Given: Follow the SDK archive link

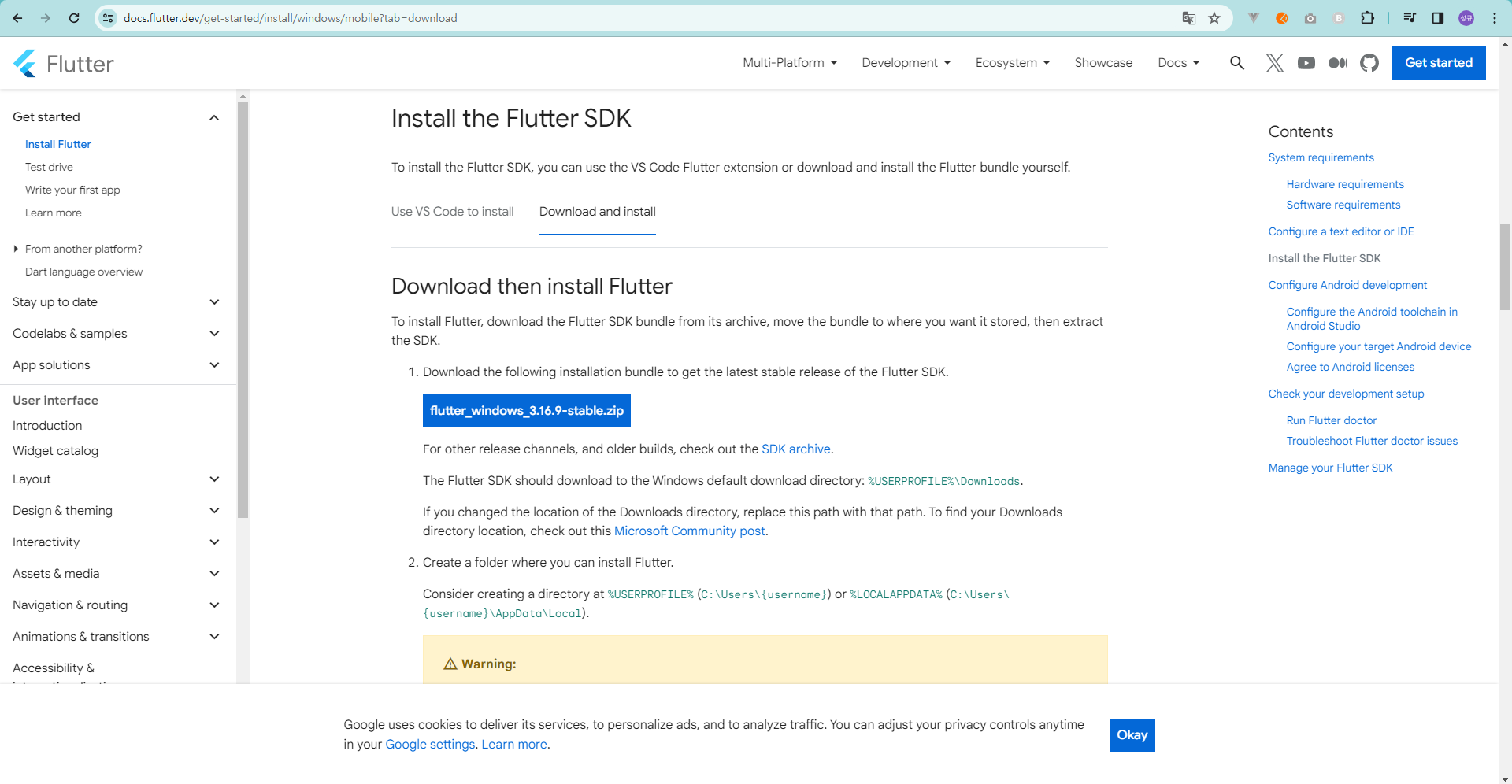Looking at the screenshot, I should click(796, 449).
